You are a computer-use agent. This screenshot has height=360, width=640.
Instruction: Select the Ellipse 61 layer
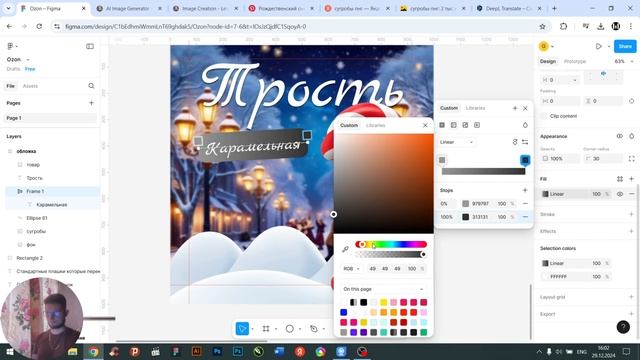pos(37,218)
